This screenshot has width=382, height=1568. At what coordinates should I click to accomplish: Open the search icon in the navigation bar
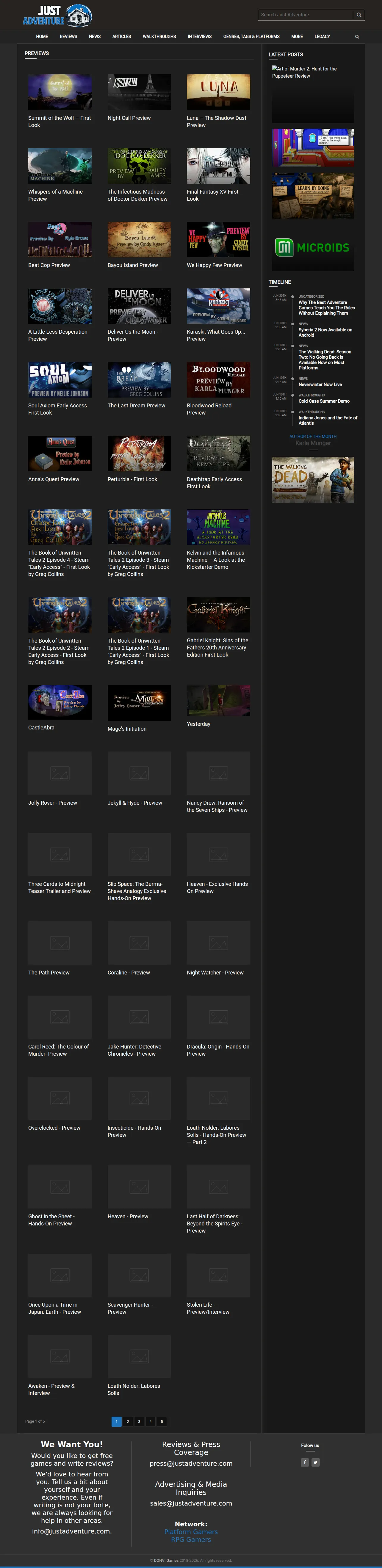(357, 37)
